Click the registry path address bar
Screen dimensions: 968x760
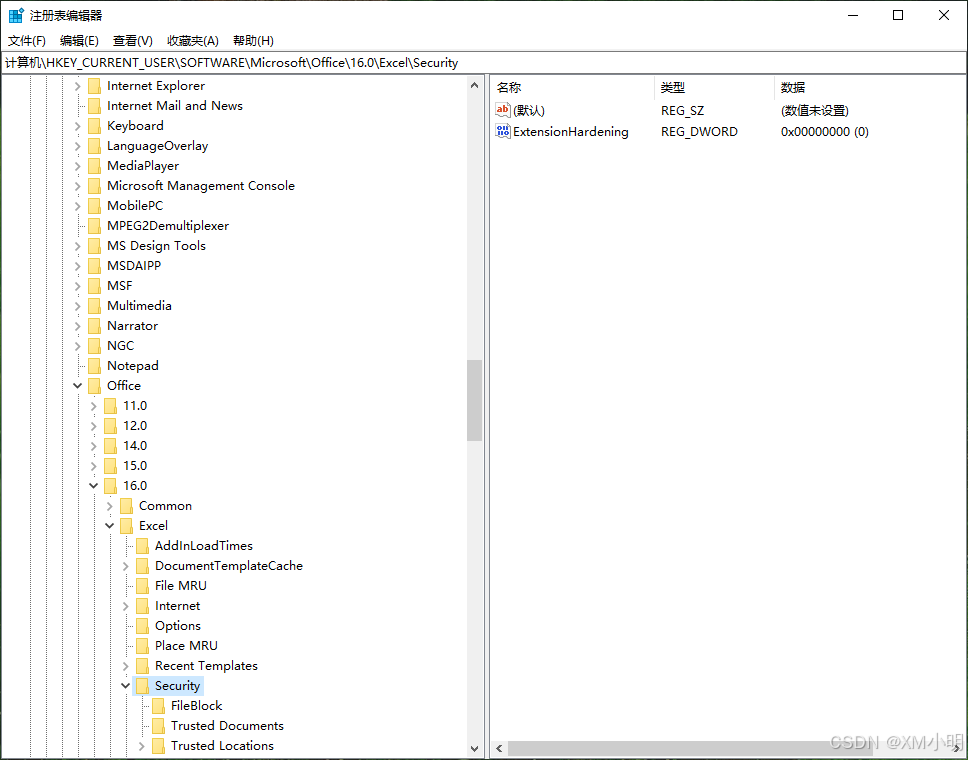point(484,63)
